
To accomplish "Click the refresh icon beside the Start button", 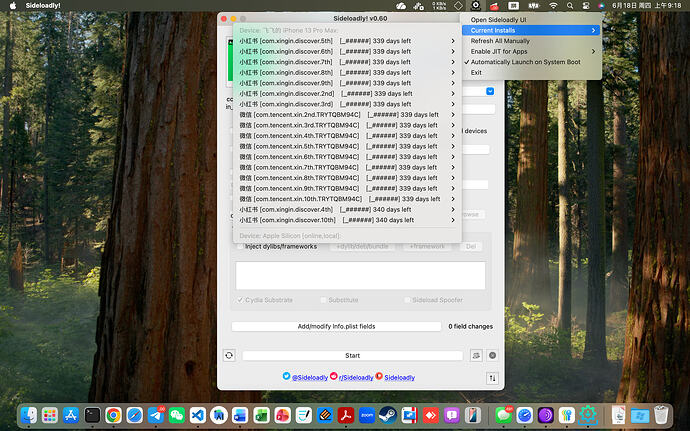I will [x=229, y=355].
